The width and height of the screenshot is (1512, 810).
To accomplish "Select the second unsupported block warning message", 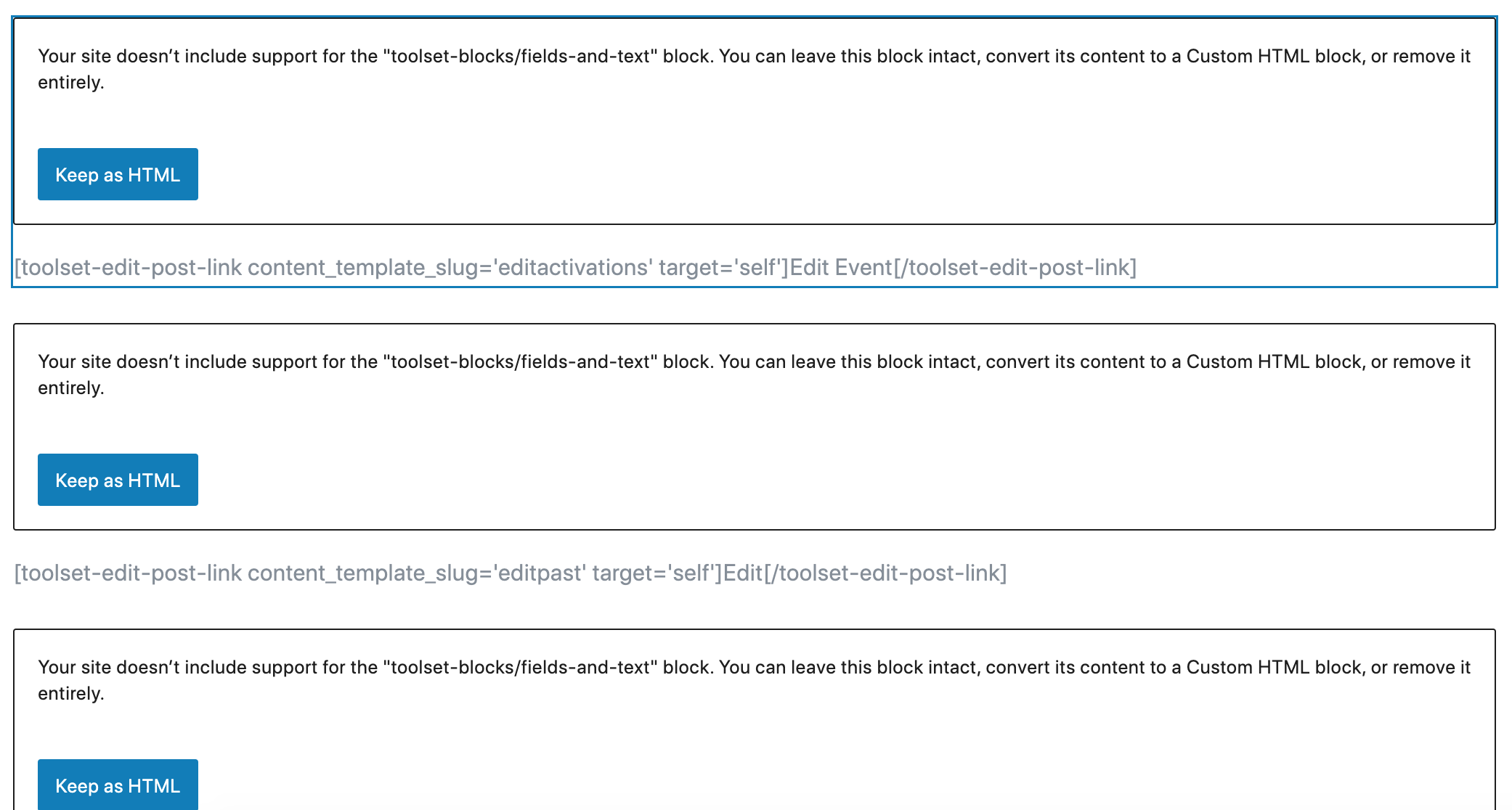I will (x=754, y=375).
